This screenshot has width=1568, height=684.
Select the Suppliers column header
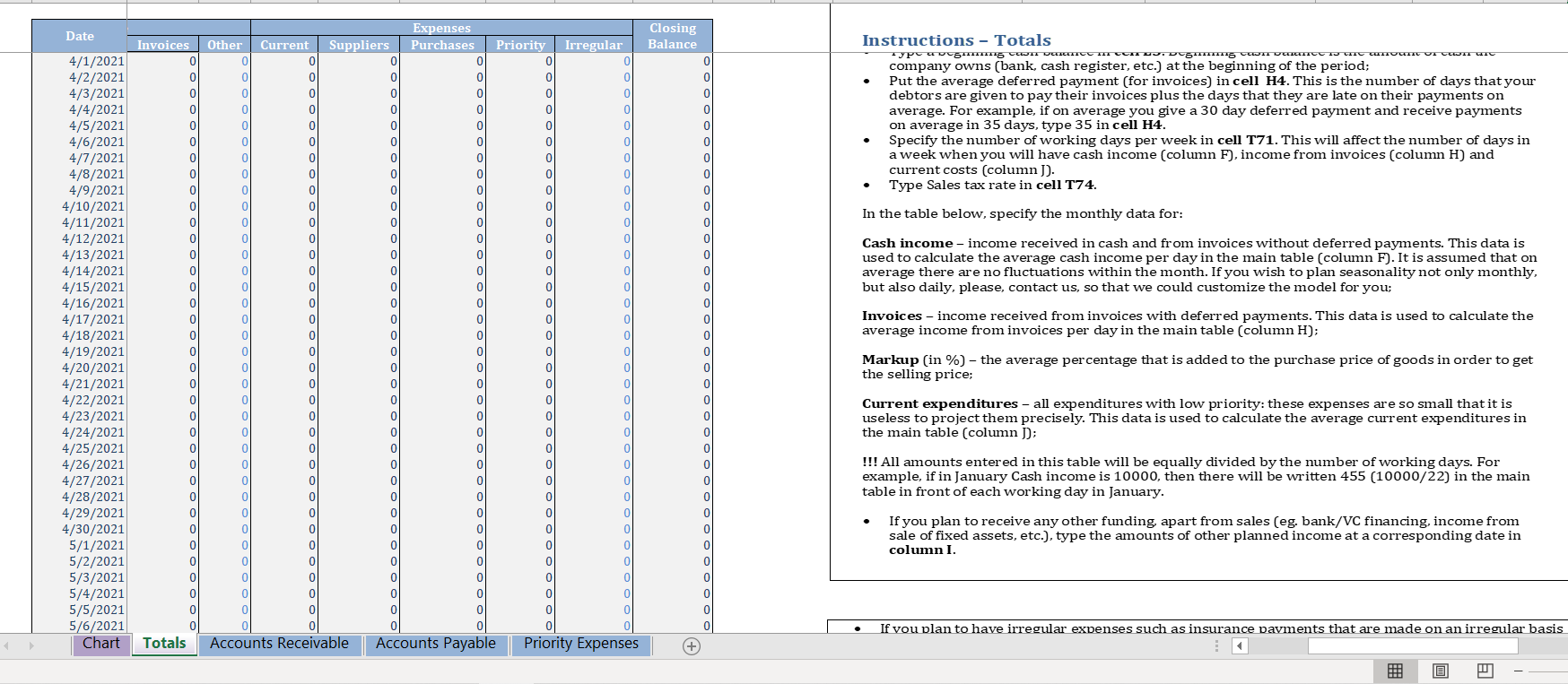tap(359, 45)
